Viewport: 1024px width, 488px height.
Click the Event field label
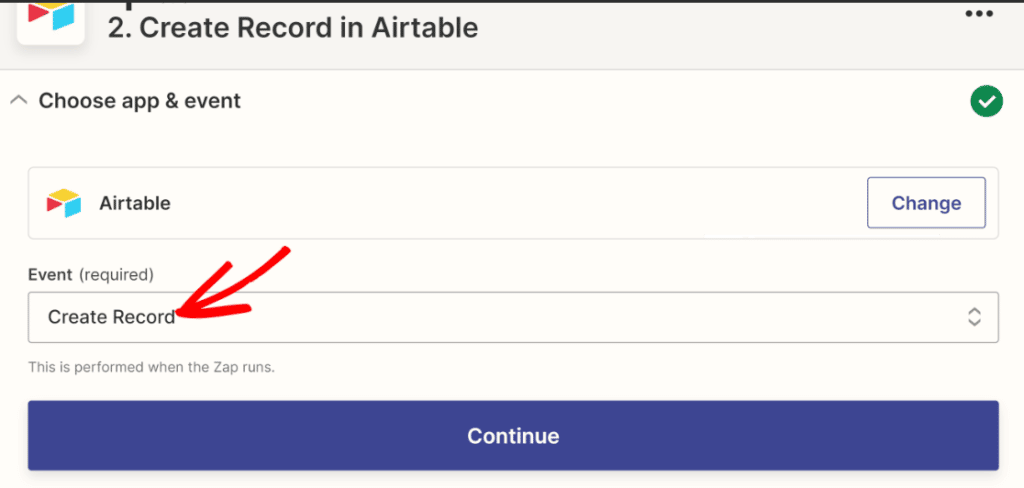click(x=49, y=273)
